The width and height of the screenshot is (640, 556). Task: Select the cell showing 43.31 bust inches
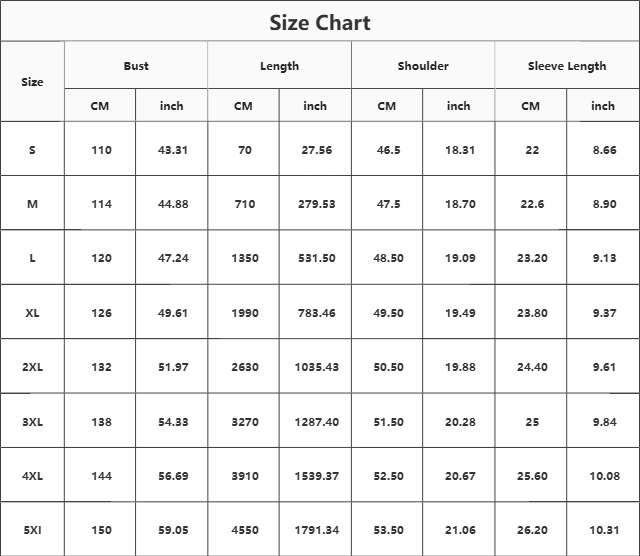(x=173, y=150)
